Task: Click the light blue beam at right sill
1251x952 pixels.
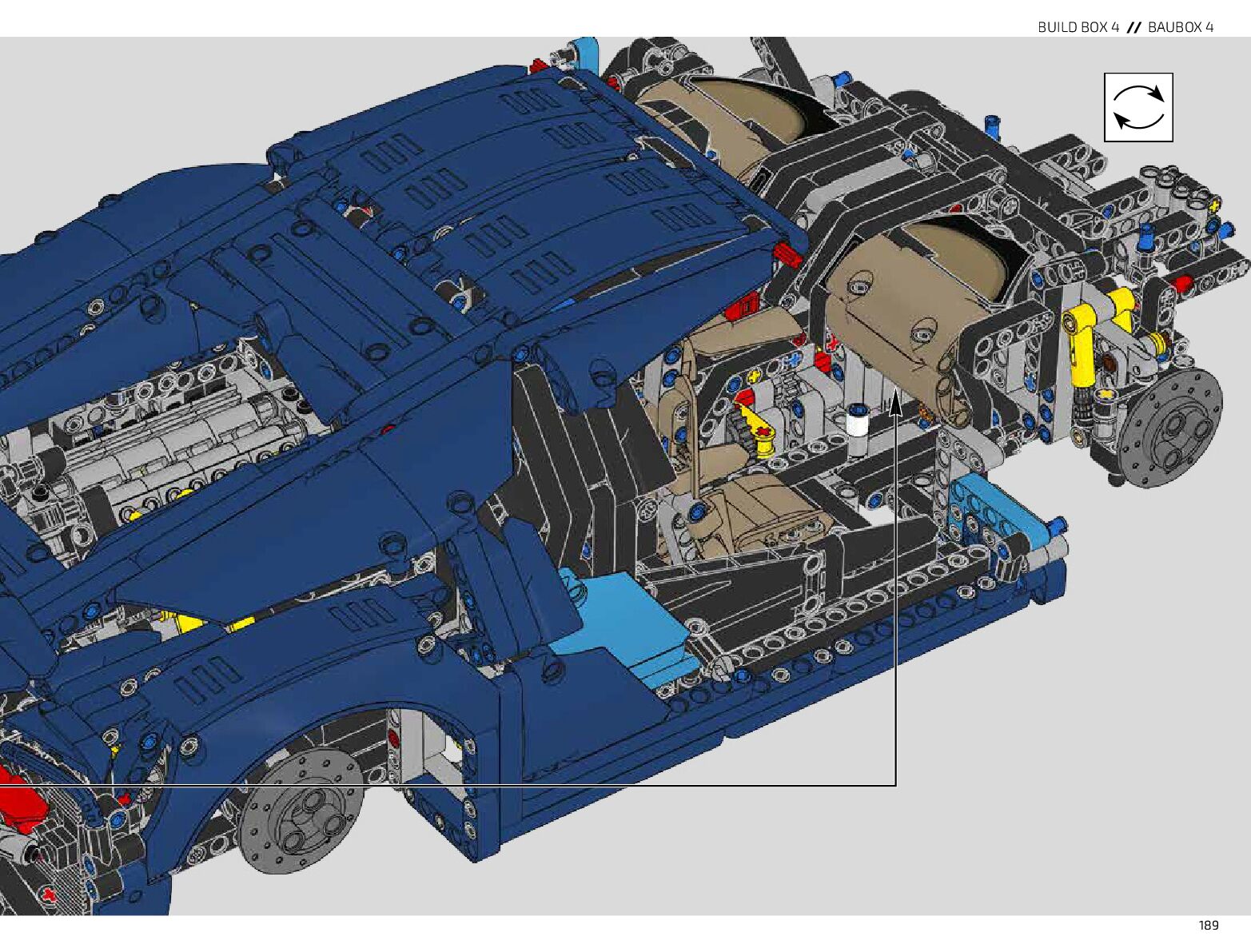Action: pos(998,512)
